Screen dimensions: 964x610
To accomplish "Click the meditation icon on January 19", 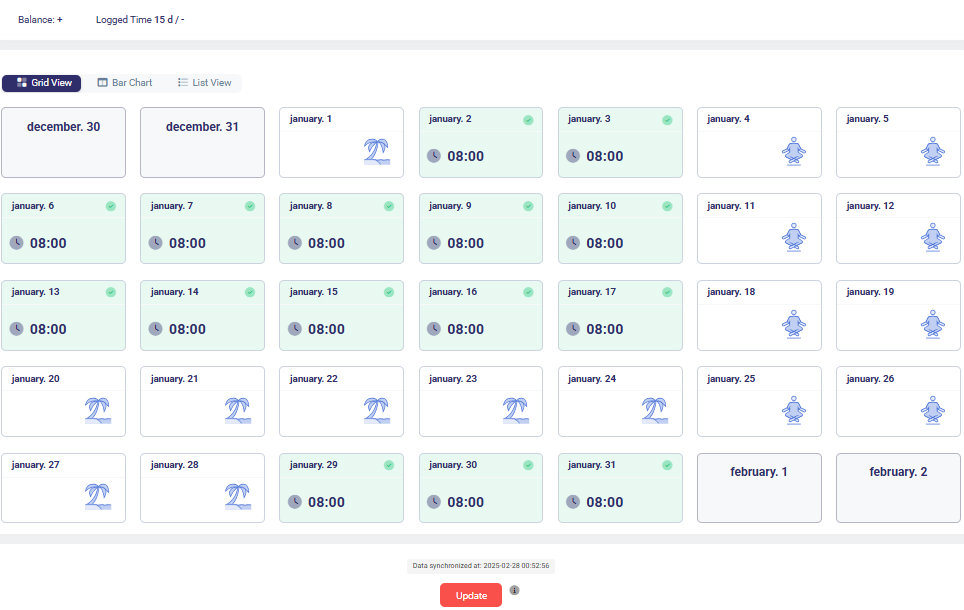I will pyautogui.click(x=932, y=325).
